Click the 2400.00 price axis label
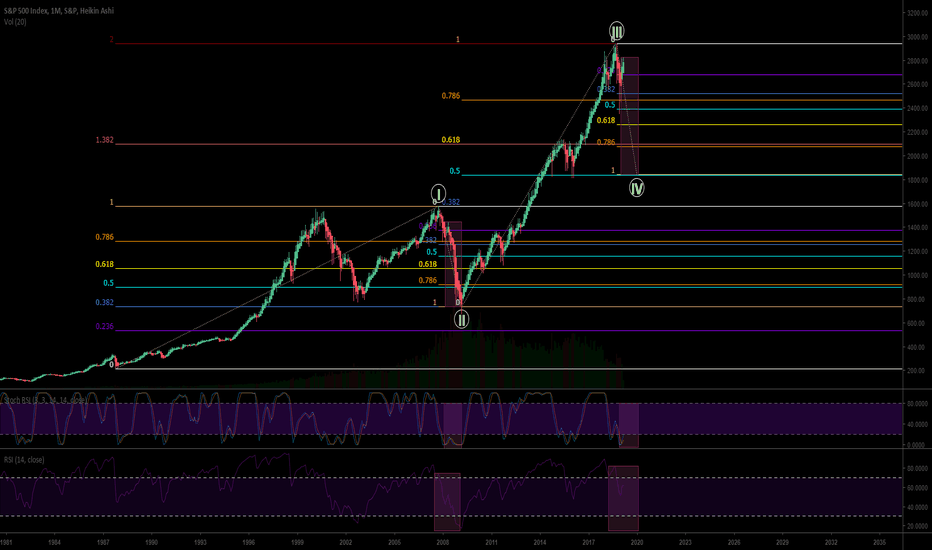Screen dimensions: 932x550 pyautogui.click(x=917, y=109)
